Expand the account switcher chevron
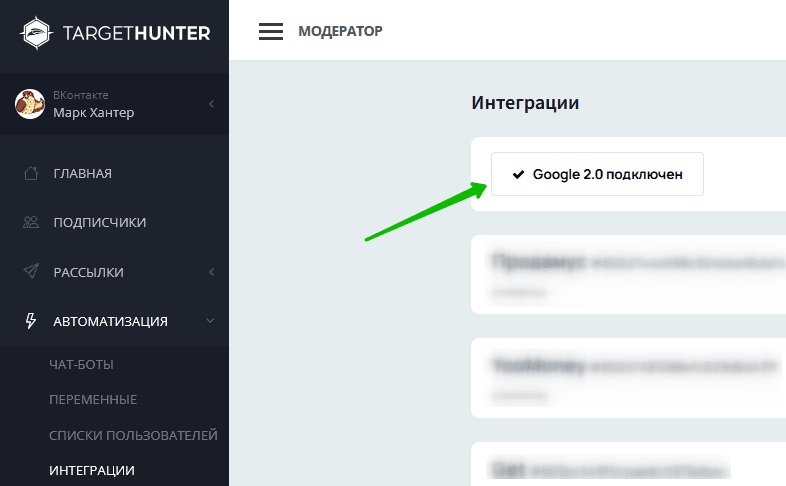 coord(211,104)
